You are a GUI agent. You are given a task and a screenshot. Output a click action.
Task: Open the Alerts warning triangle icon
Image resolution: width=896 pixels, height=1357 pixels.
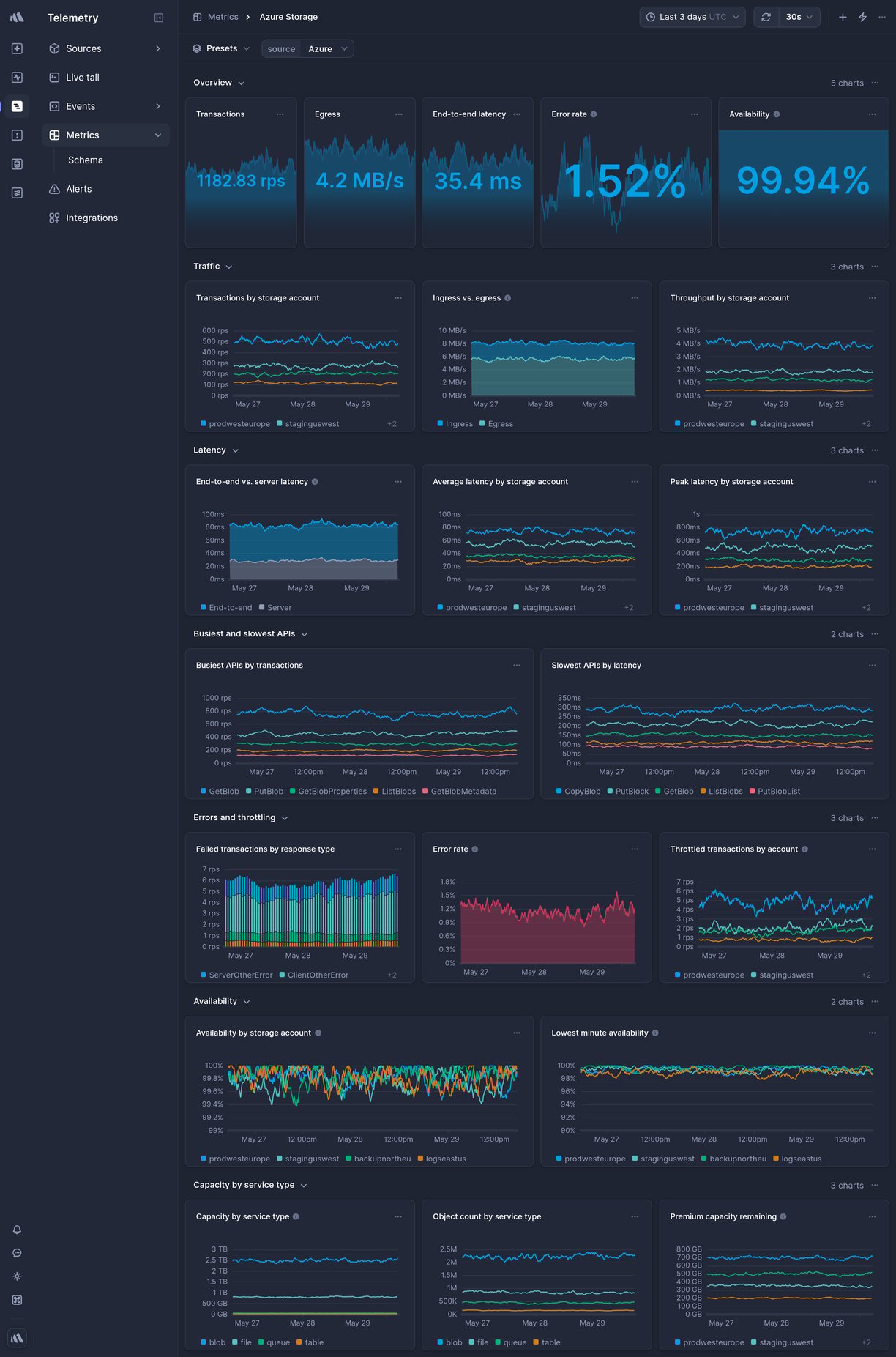[54, 189]
